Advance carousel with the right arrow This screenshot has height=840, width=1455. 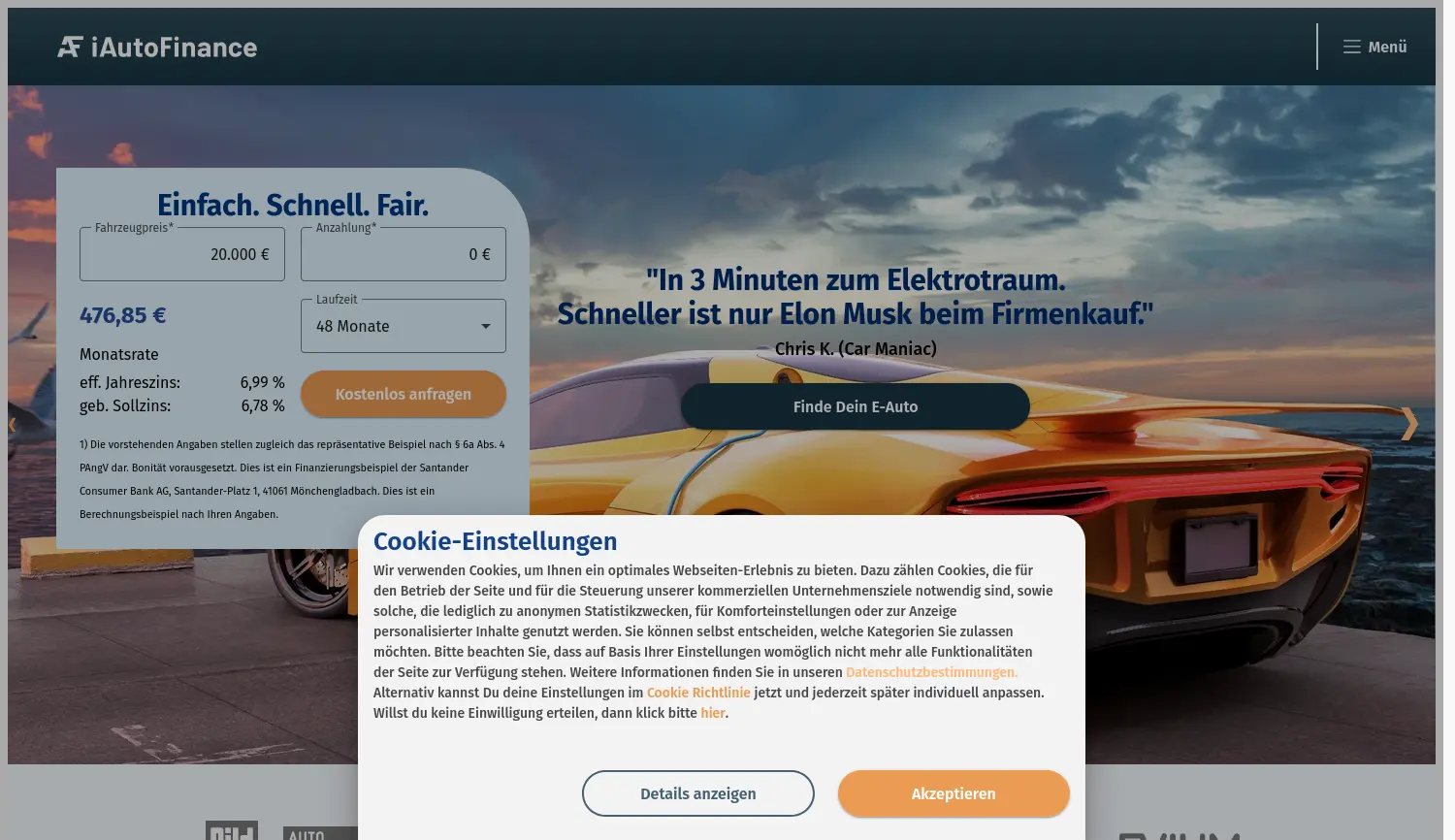point(1408,424)
